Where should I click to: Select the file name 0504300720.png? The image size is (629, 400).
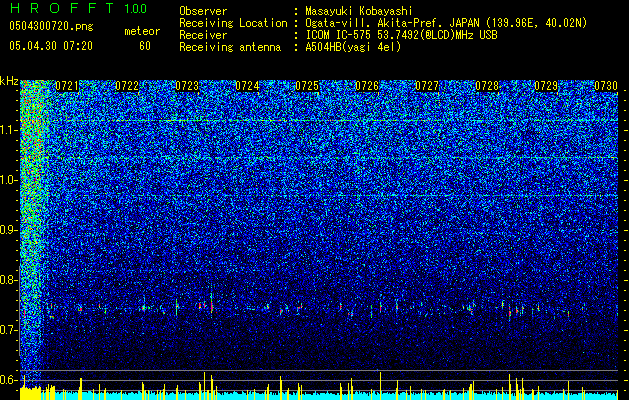pos(51,27)
